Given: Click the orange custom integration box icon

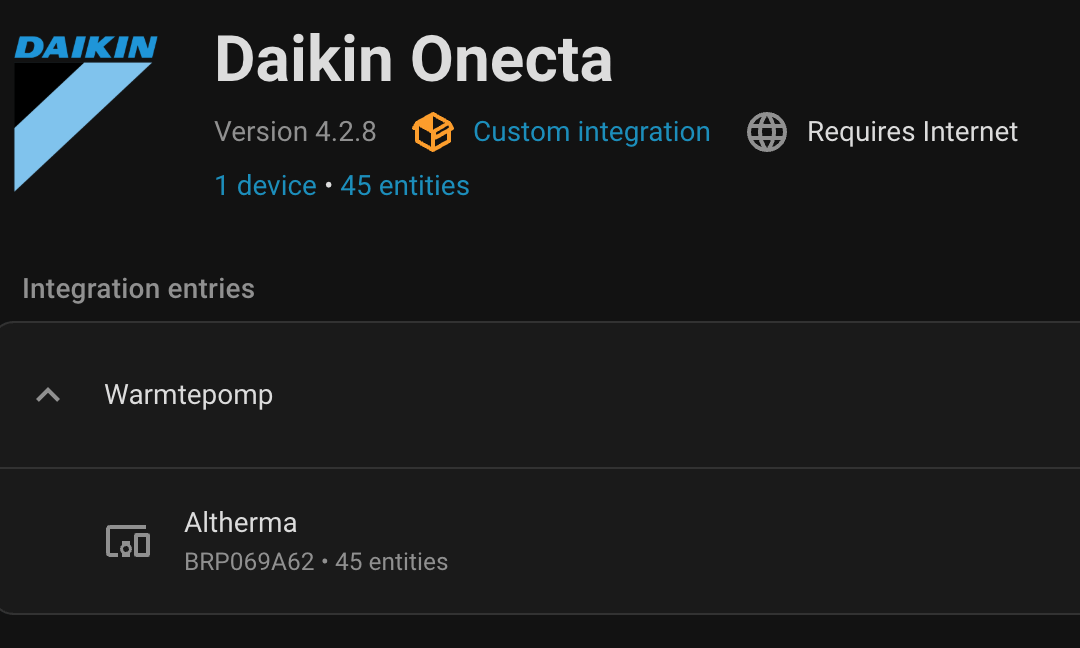Looking at the screenshot, I should [433, 132].
